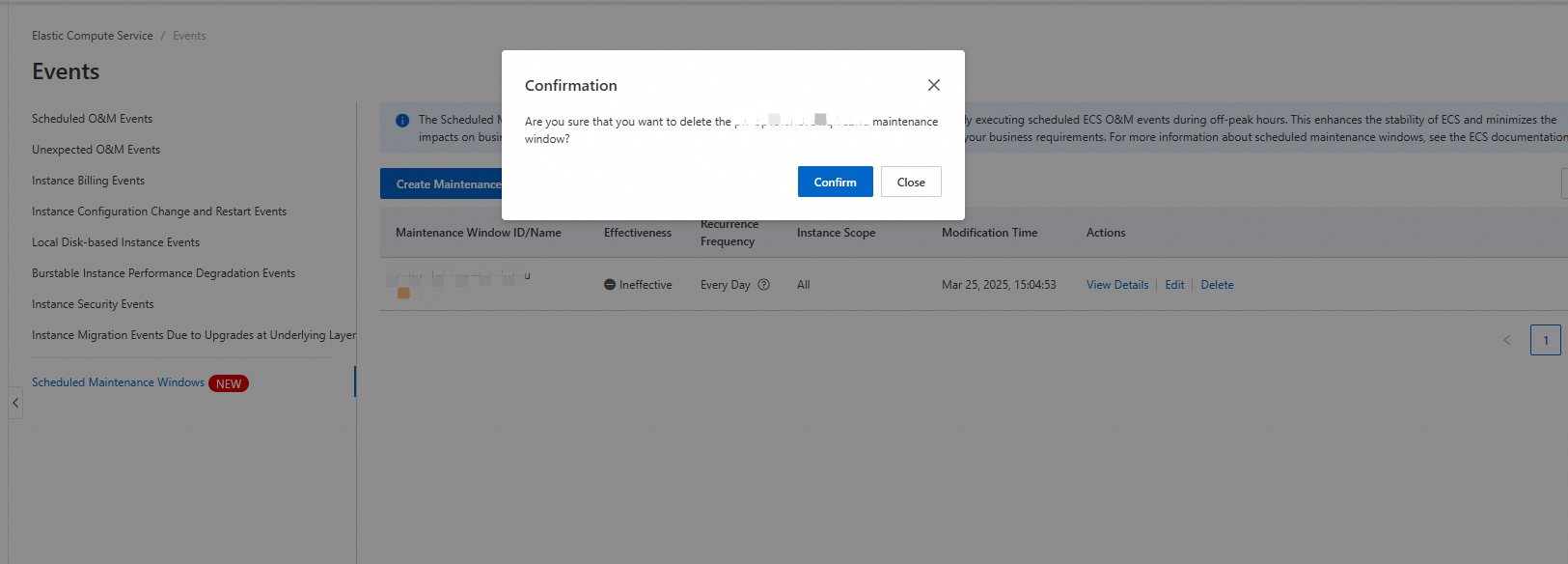Close the Confirmation dialog with X icon
Screen dimensions: 1568x564
[x=933, y=85]
